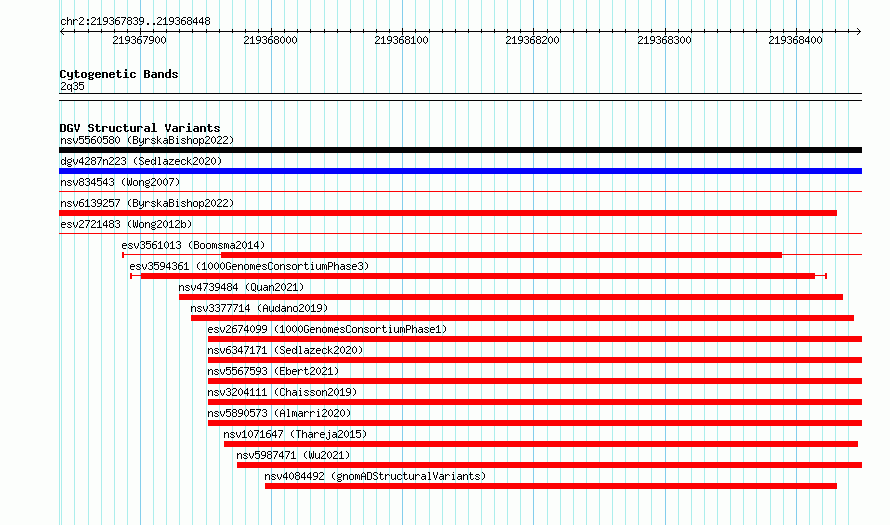Select the red esv3594361 variant bar
The height and width of the screenshot is (525, 890).
point(478,276)
